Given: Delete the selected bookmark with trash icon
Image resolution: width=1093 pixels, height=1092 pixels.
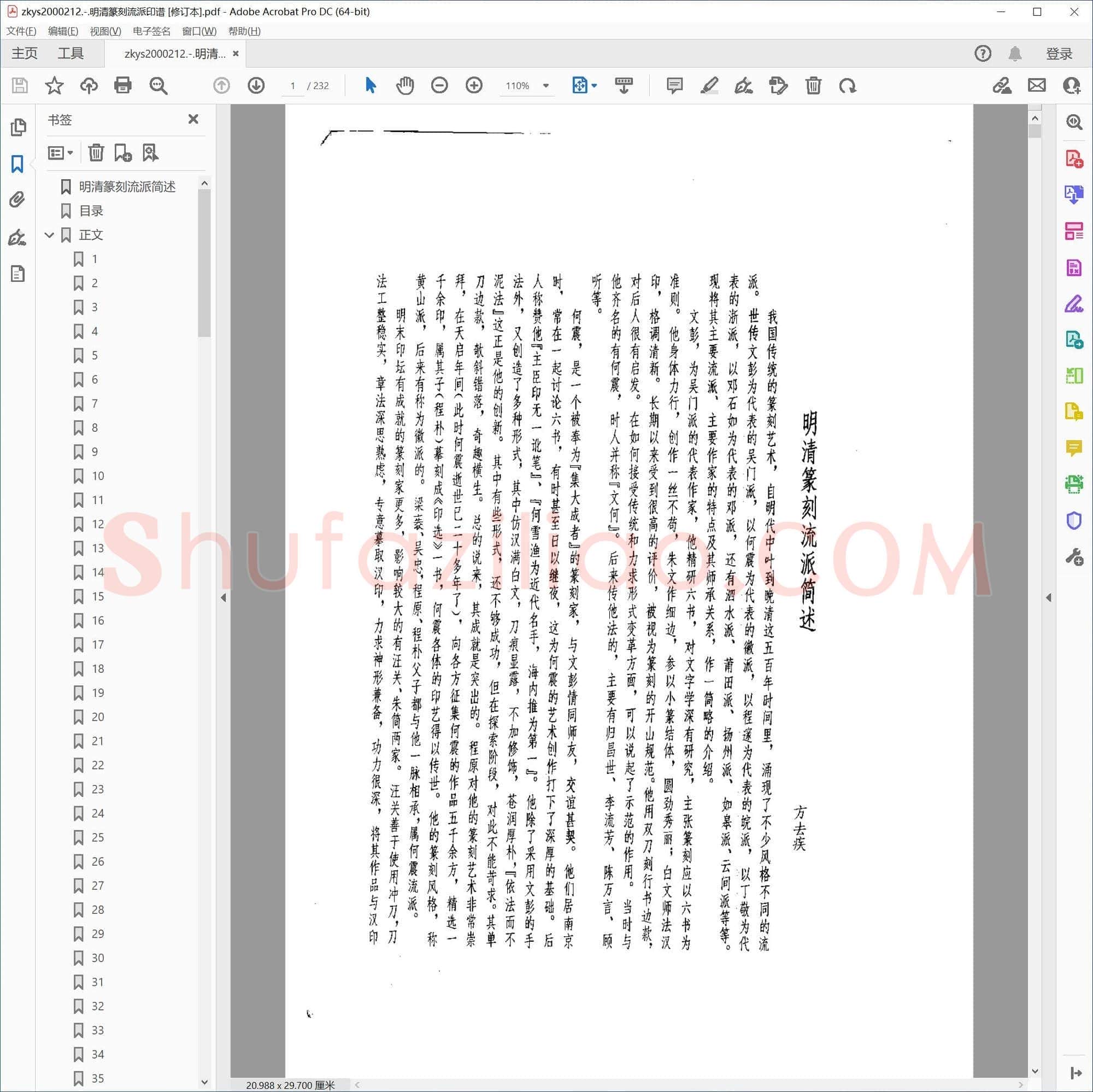Looking at the screenshot, I should coord(96,152).
